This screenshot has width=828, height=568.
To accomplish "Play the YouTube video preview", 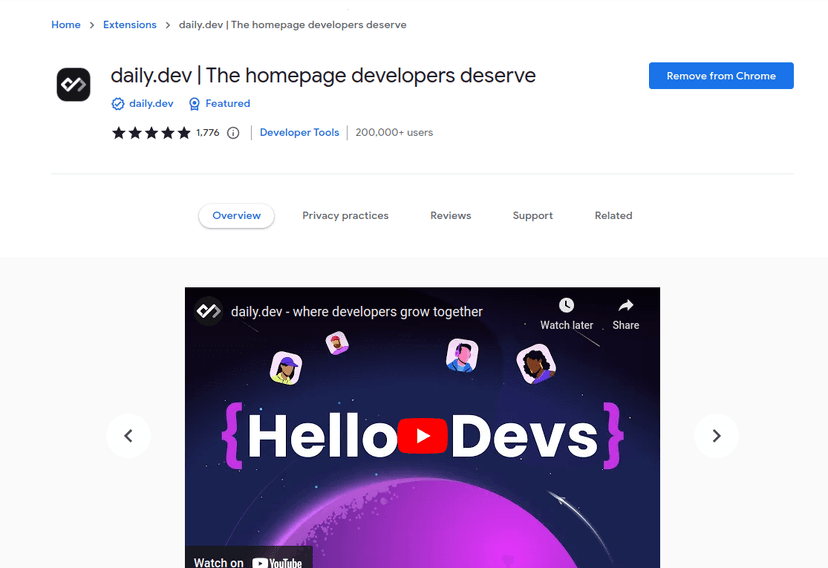I will pos(422,436).
